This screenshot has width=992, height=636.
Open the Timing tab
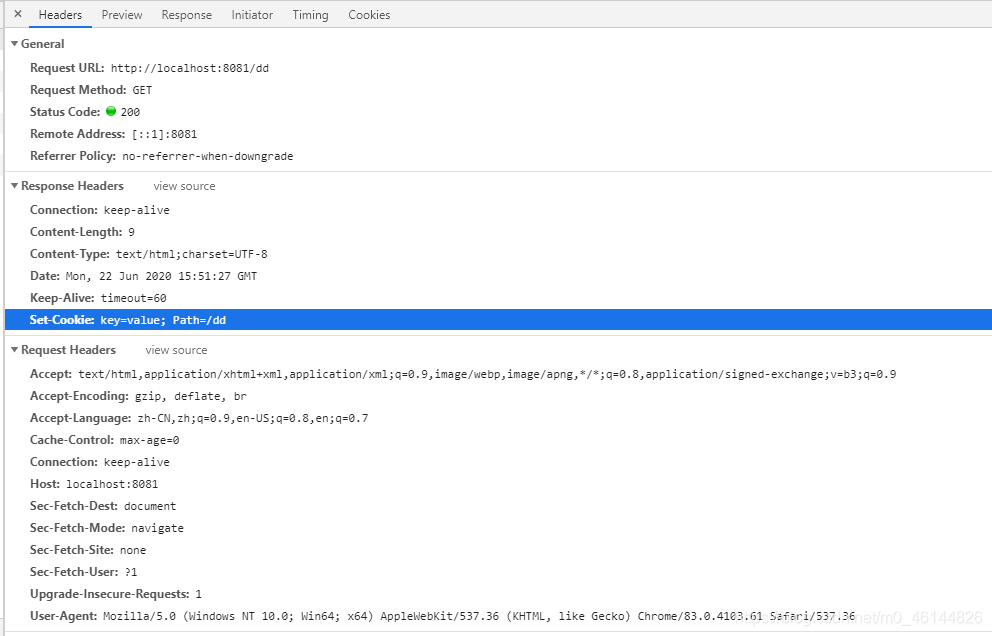click(x=310, y=15)
